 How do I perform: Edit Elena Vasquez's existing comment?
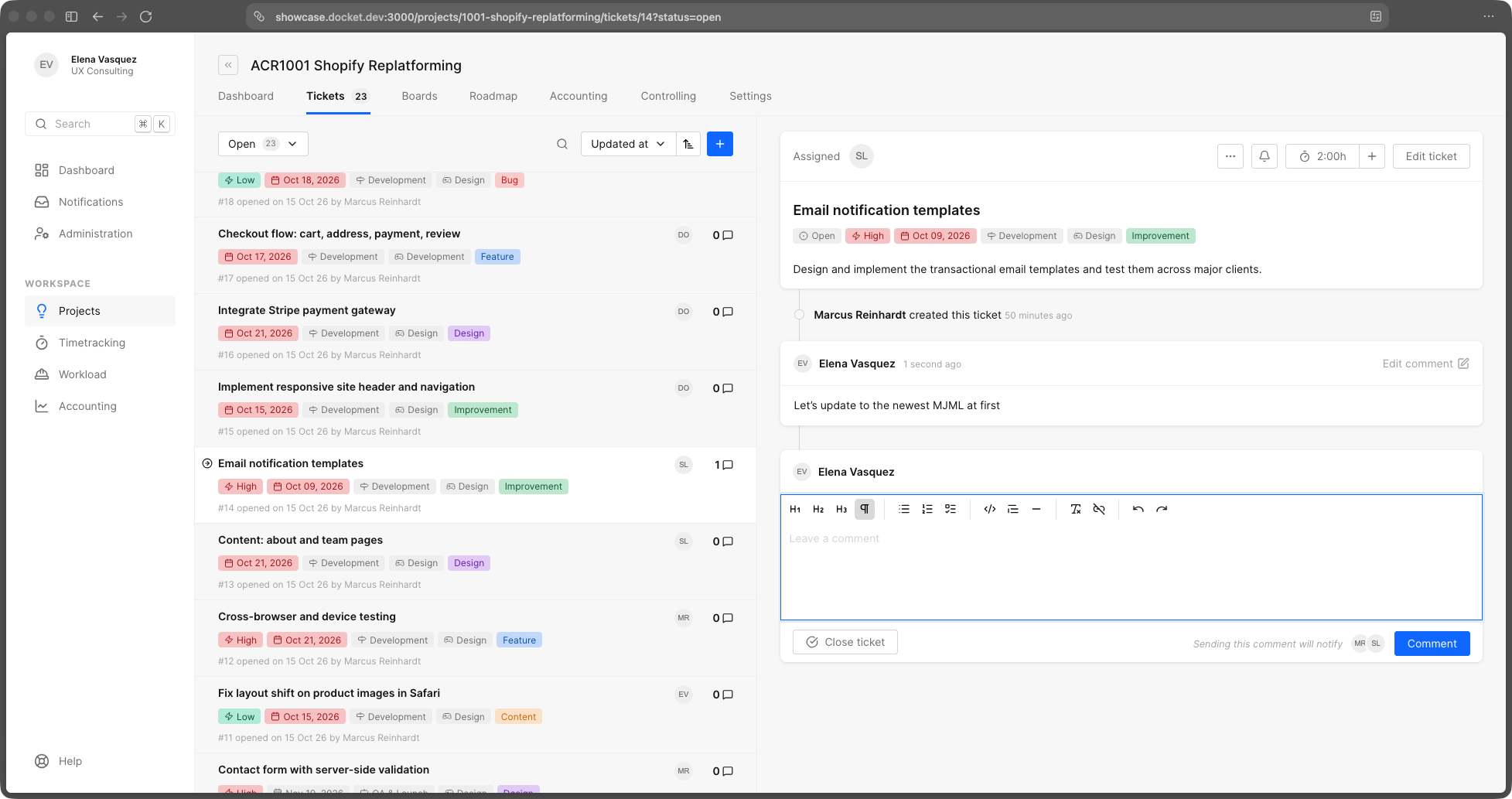1425,364
